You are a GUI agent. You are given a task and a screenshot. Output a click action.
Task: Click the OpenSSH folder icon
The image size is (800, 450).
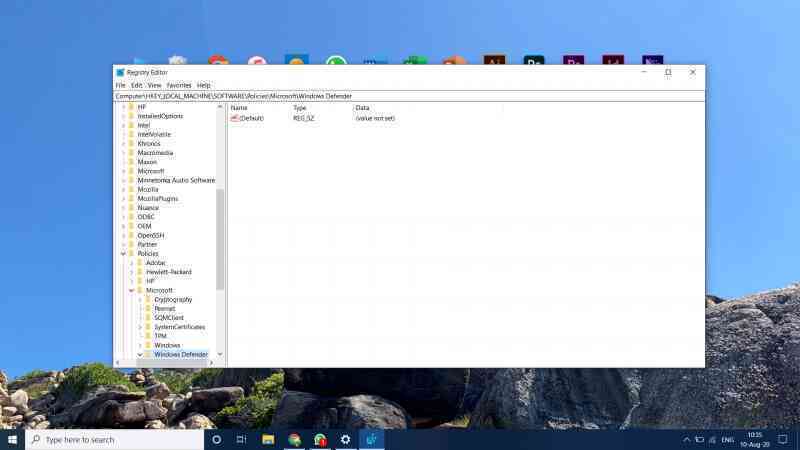[x=131, y=236]
